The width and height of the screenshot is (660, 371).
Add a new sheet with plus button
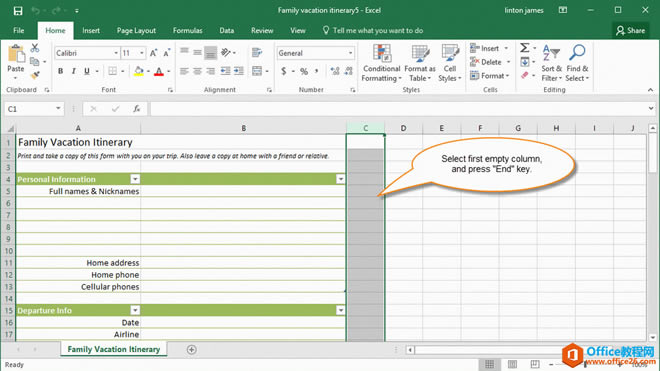coord(192,350)
